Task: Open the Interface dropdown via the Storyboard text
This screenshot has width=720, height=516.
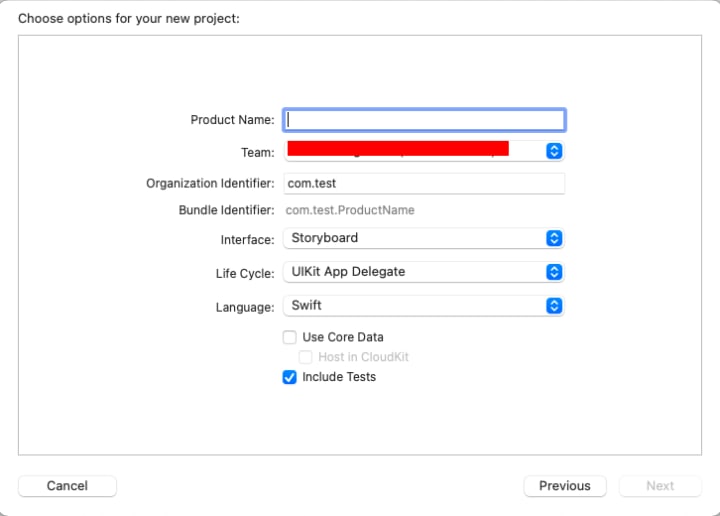Action: tap(324, 238)
